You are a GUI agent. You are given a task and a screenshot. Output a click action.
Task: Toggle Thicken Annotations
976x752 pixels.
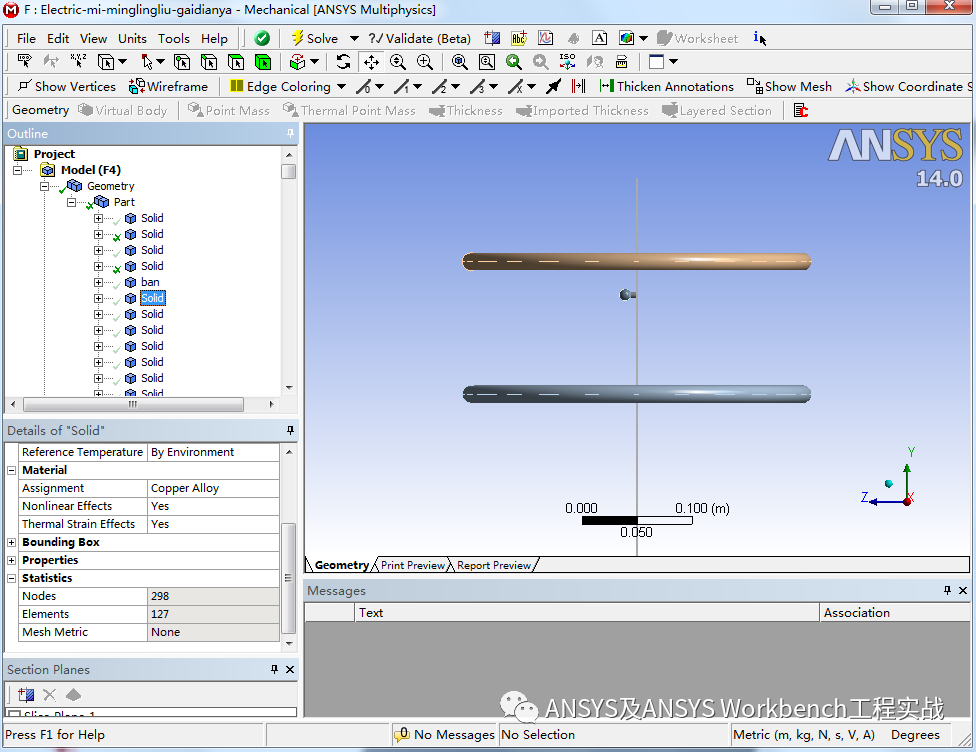pyautogui.click(x=666, y=87)
